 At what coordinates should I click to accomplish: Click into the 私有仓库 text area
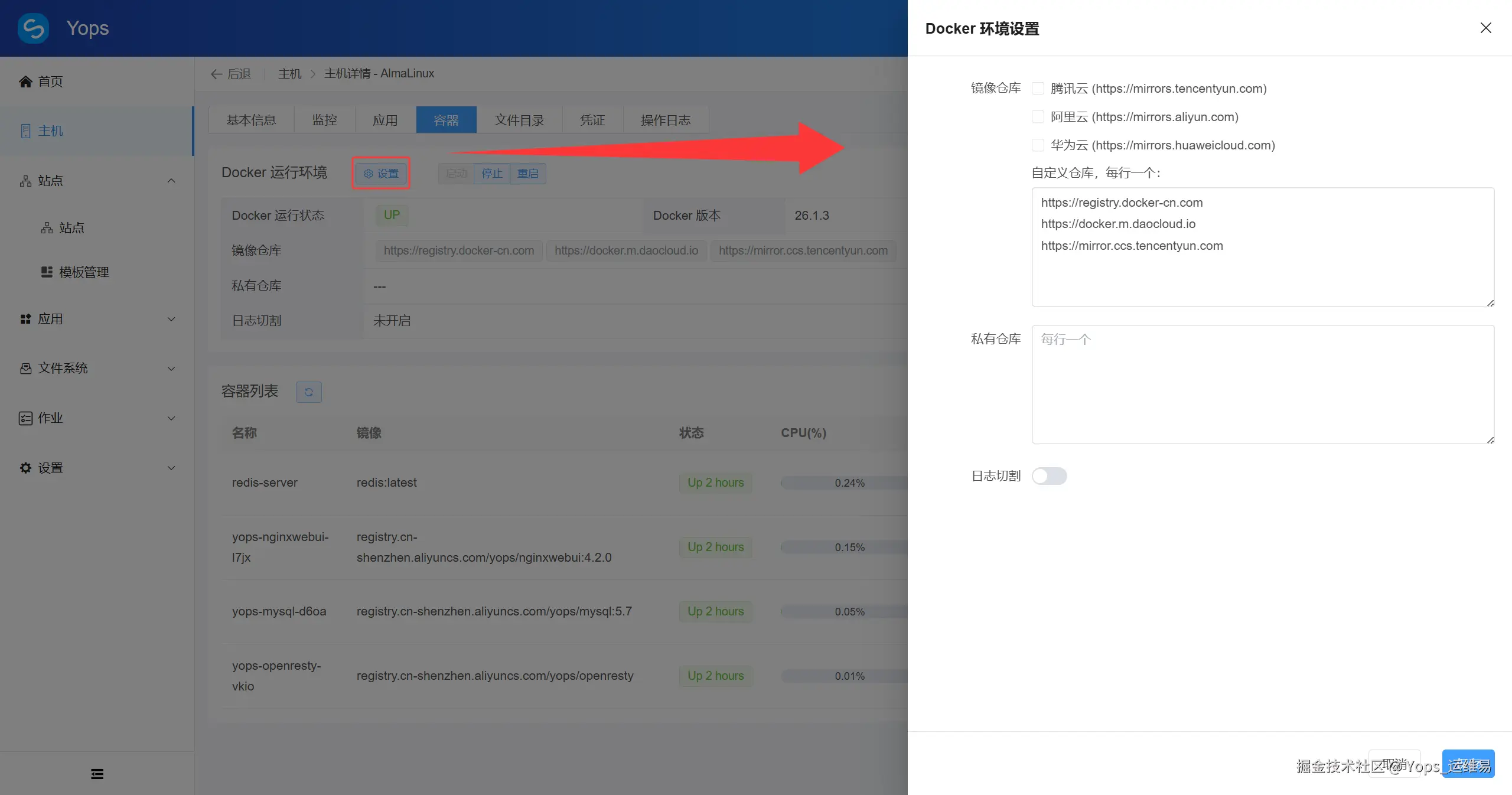[1262, 384]
